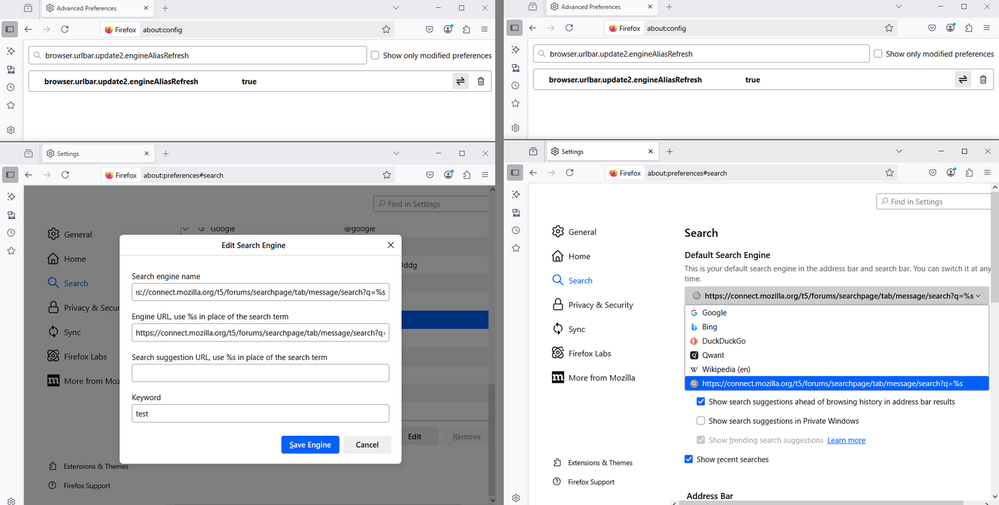List all tabs chevron in top-right window
The width and height of the screenshot is (999, 505).
tap(898, 6)
